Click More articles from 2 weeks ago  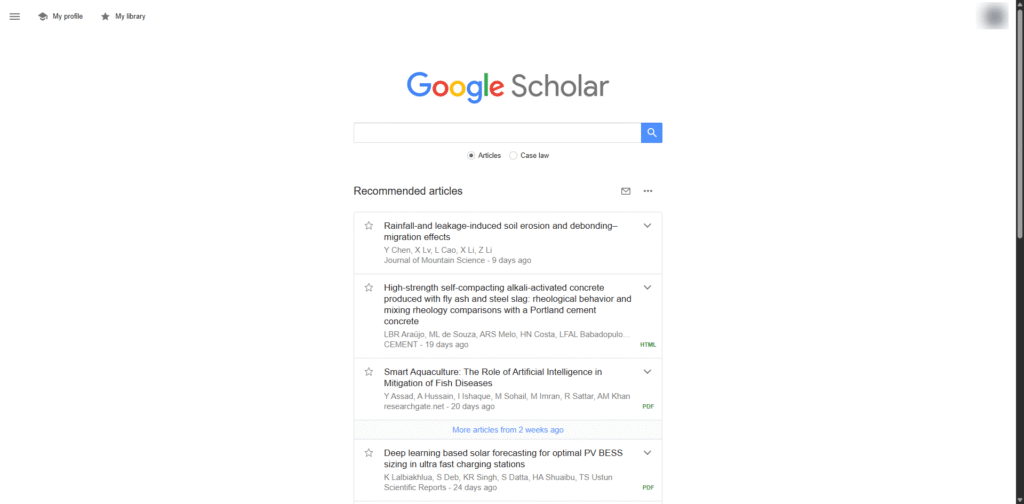pos(508,430)
